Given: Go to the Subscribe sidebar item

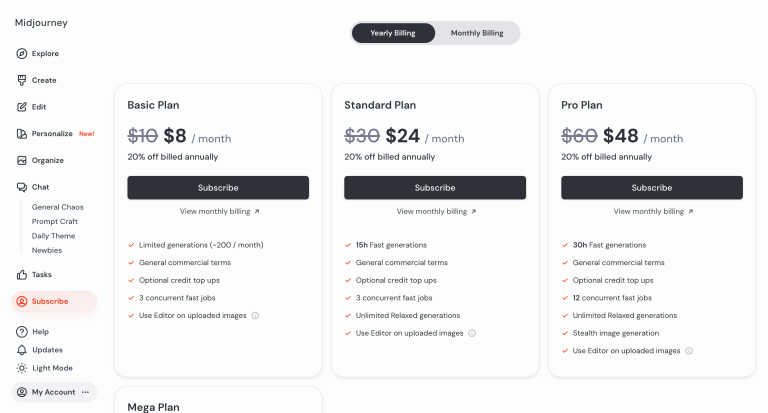Looking at the screenshot, I should (50, 301).
